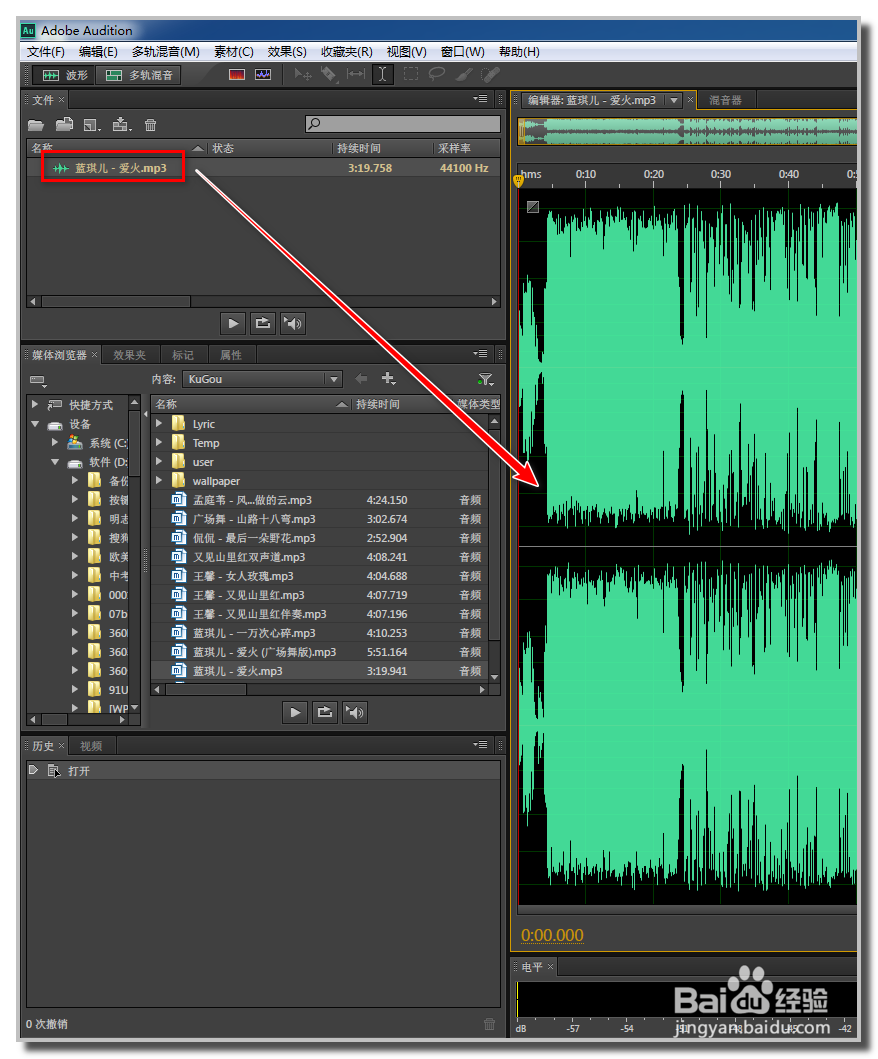The height and width of the screenshot is (1059, 878).
Task: Switch to the 标记 tab
Action: pos(182,355)
